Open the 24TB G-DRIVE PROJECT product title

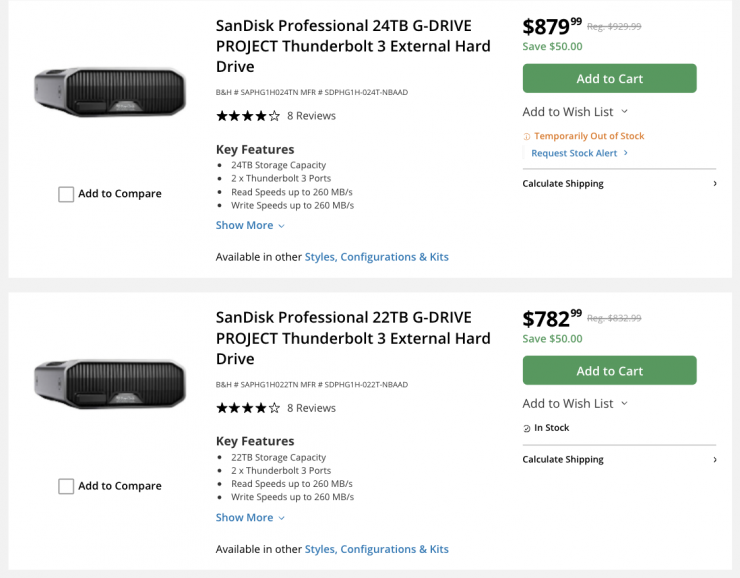point(353,46)
